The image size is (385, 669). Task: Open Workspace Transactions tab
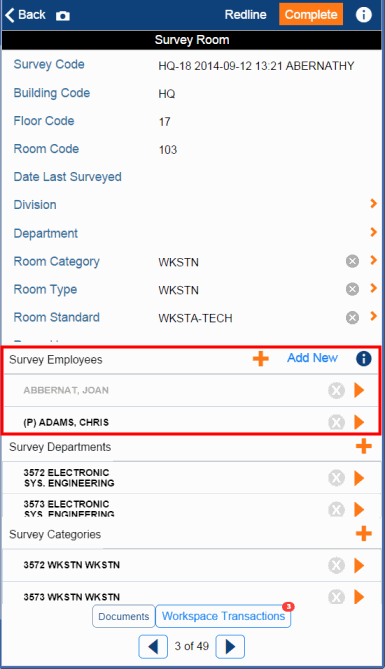tap(223, 617)
